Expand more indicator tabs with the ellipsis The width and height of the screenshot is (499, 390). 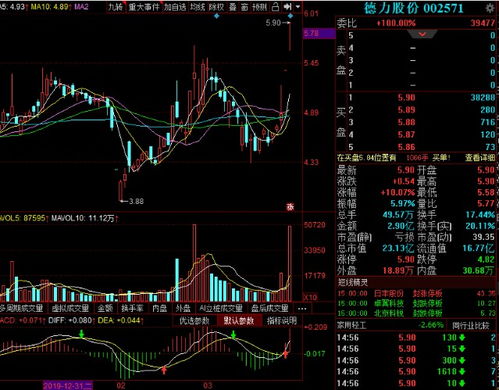click(x=302, y=309)
